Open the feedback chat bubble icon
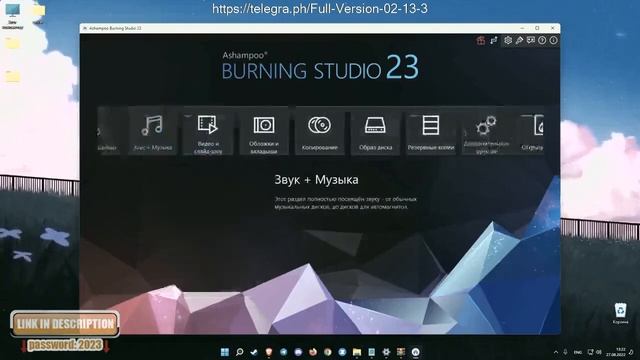The height and width of the screenshot is (360, 640). [x=531, y=40]
